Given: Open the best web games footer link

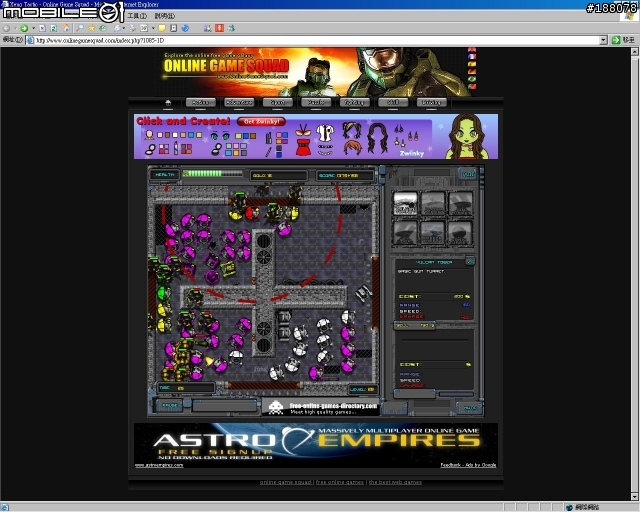Looking at the screenshot, I should [395, 482].
